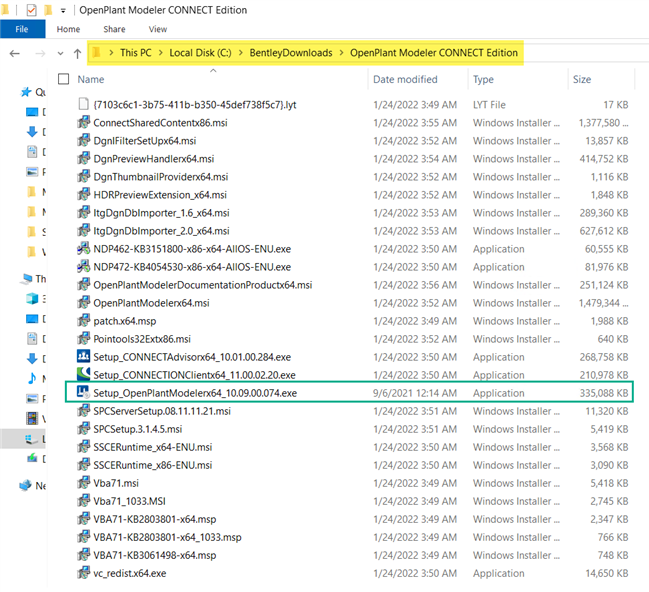Go up one folder level
Screen dimensions: 649x592
tap(77, 53)
